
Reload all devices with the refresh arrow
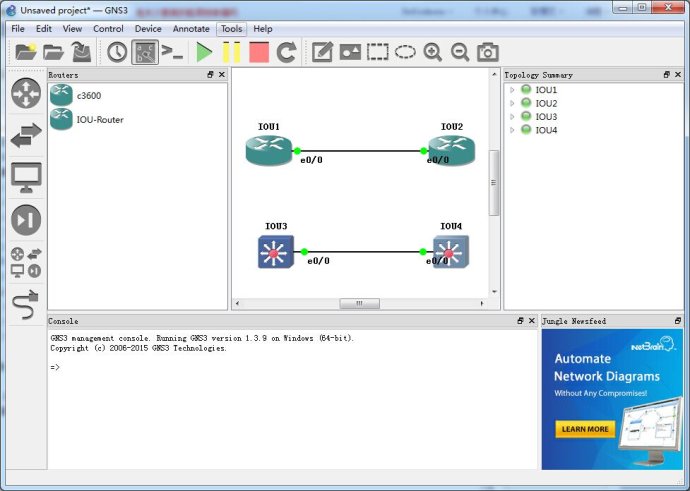pyautogui.click(x=286, y=52)
